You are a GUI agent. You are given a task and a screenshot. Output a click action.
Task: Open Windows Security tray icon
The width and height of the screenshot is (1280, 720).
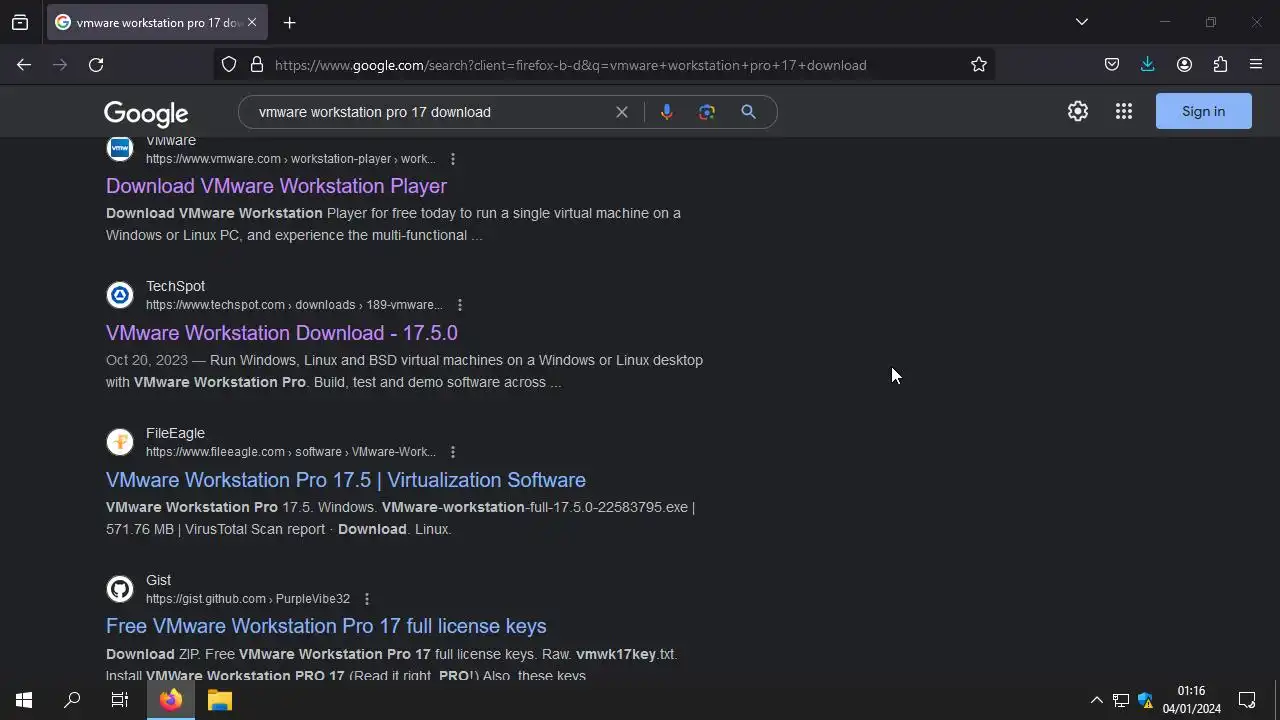tap(1146, 700)
